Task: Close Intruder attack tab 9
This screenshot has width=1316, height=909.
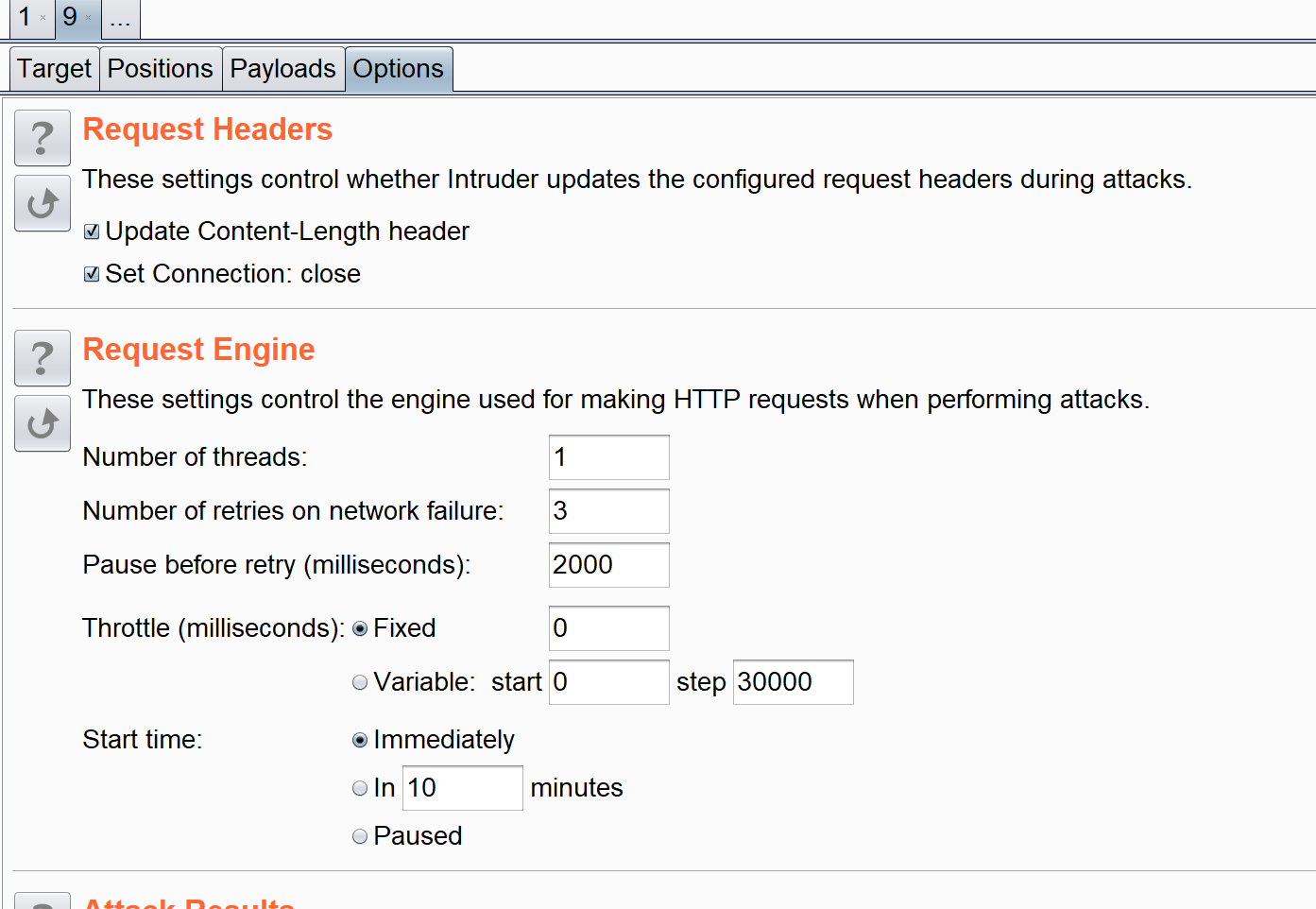Action: pyautogui.click(x=89, y=17)
